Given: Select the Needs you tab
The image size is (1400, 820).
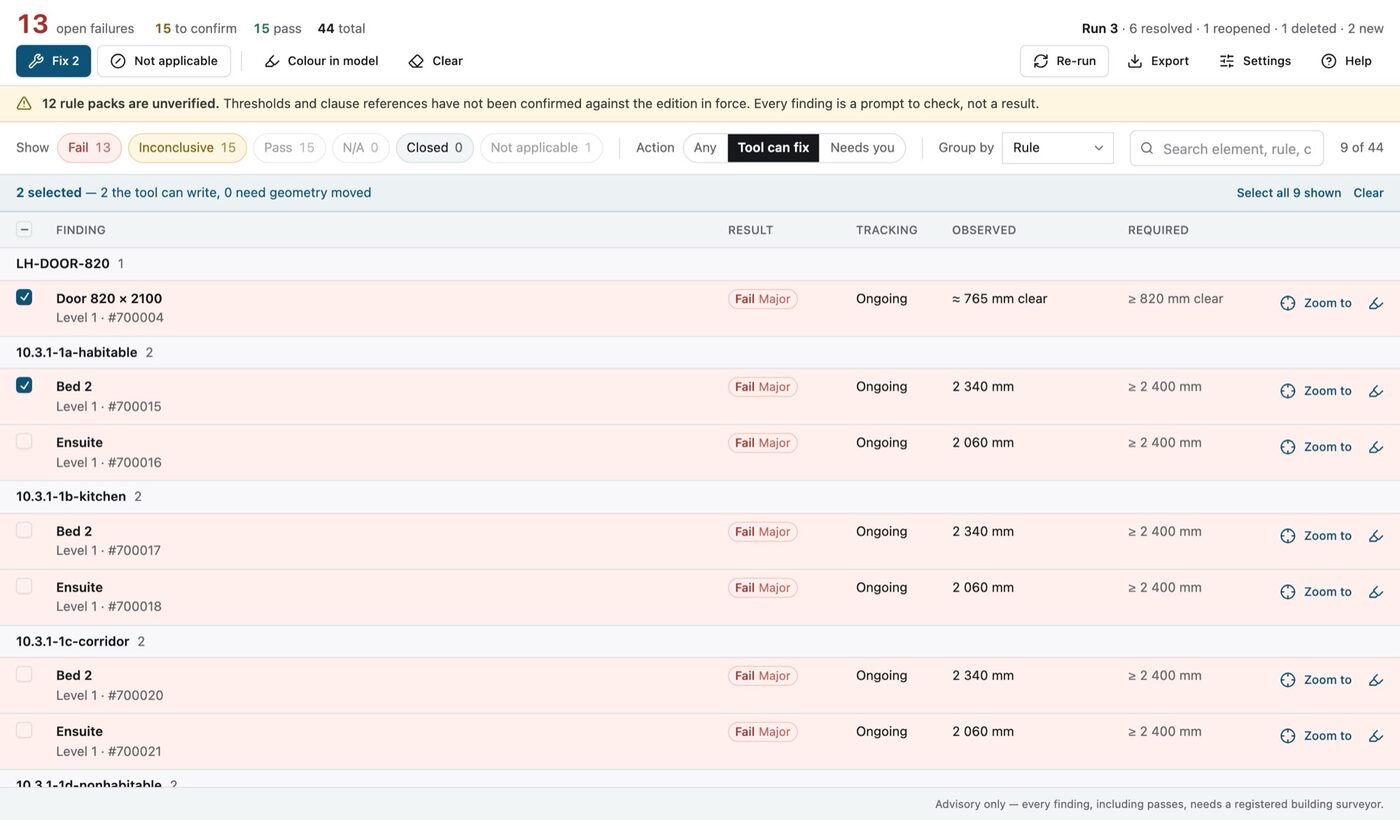Looking at the screenshot, I should click(x=862, y=148).
